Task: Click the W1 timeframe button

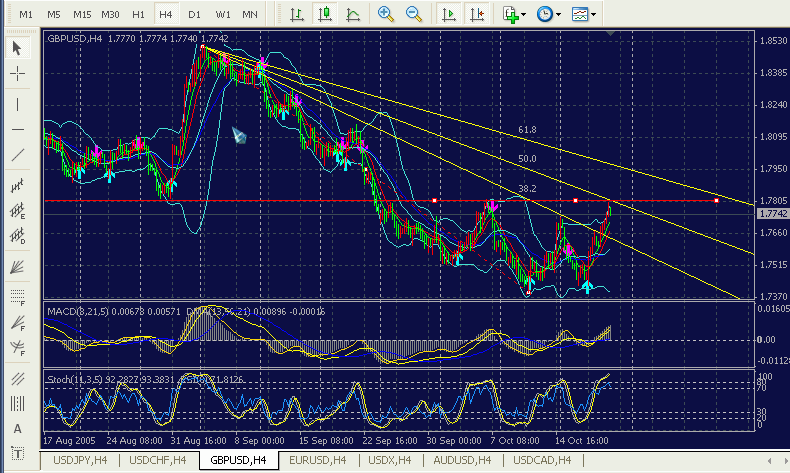Action: pos(222,15)
